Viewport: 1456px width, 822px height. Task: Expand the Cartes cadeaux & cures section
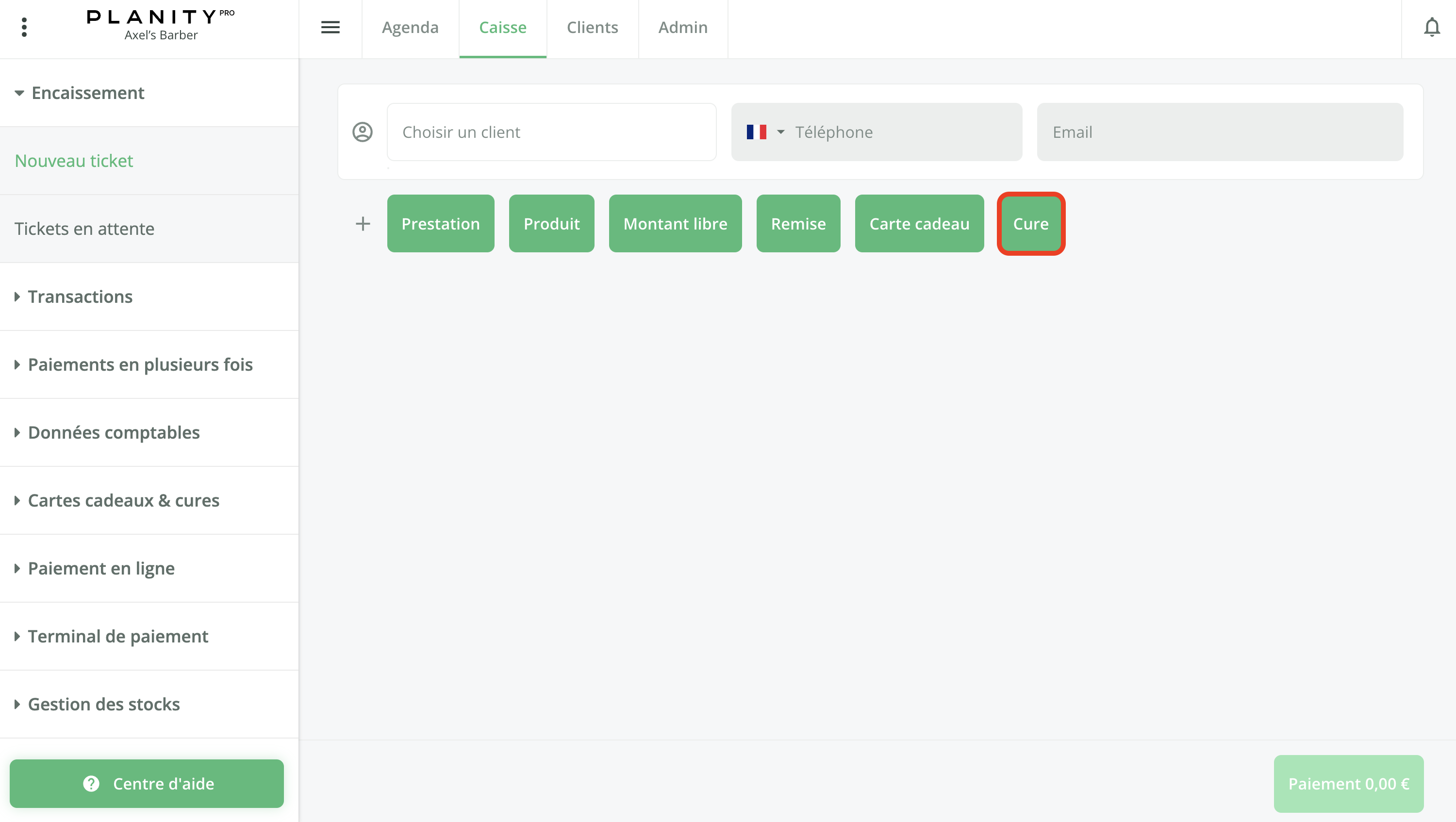pyautogui.click(x=123, y=500)
